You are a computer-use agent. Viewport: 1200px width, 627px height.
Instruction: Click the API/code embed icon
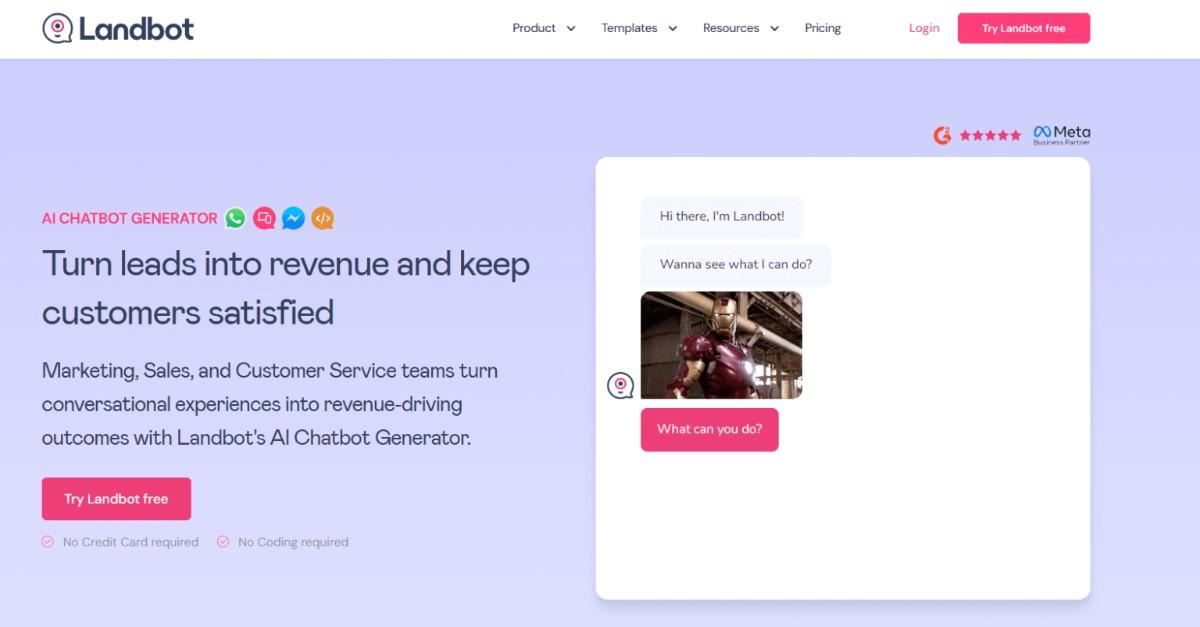321,218
